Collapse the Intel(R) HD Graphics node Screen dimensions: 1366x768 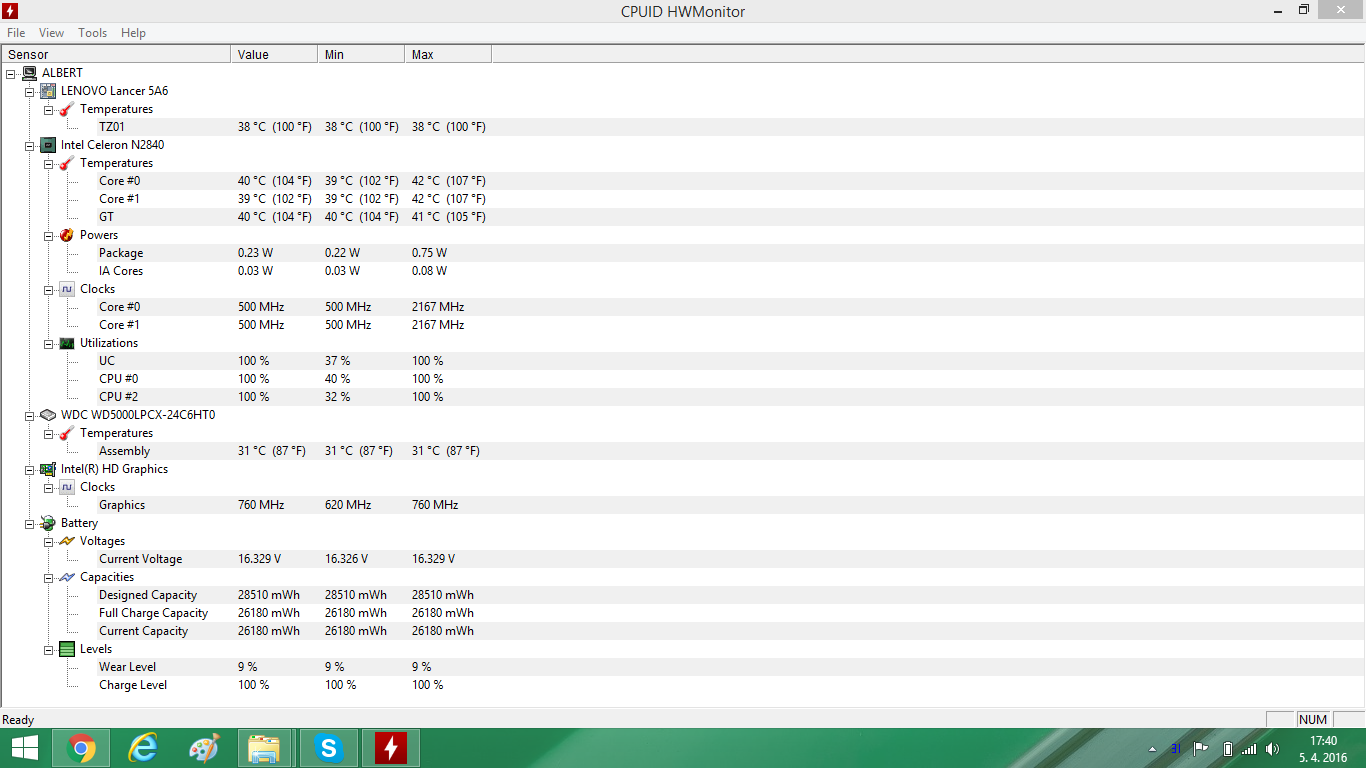[x=30, y=469]
